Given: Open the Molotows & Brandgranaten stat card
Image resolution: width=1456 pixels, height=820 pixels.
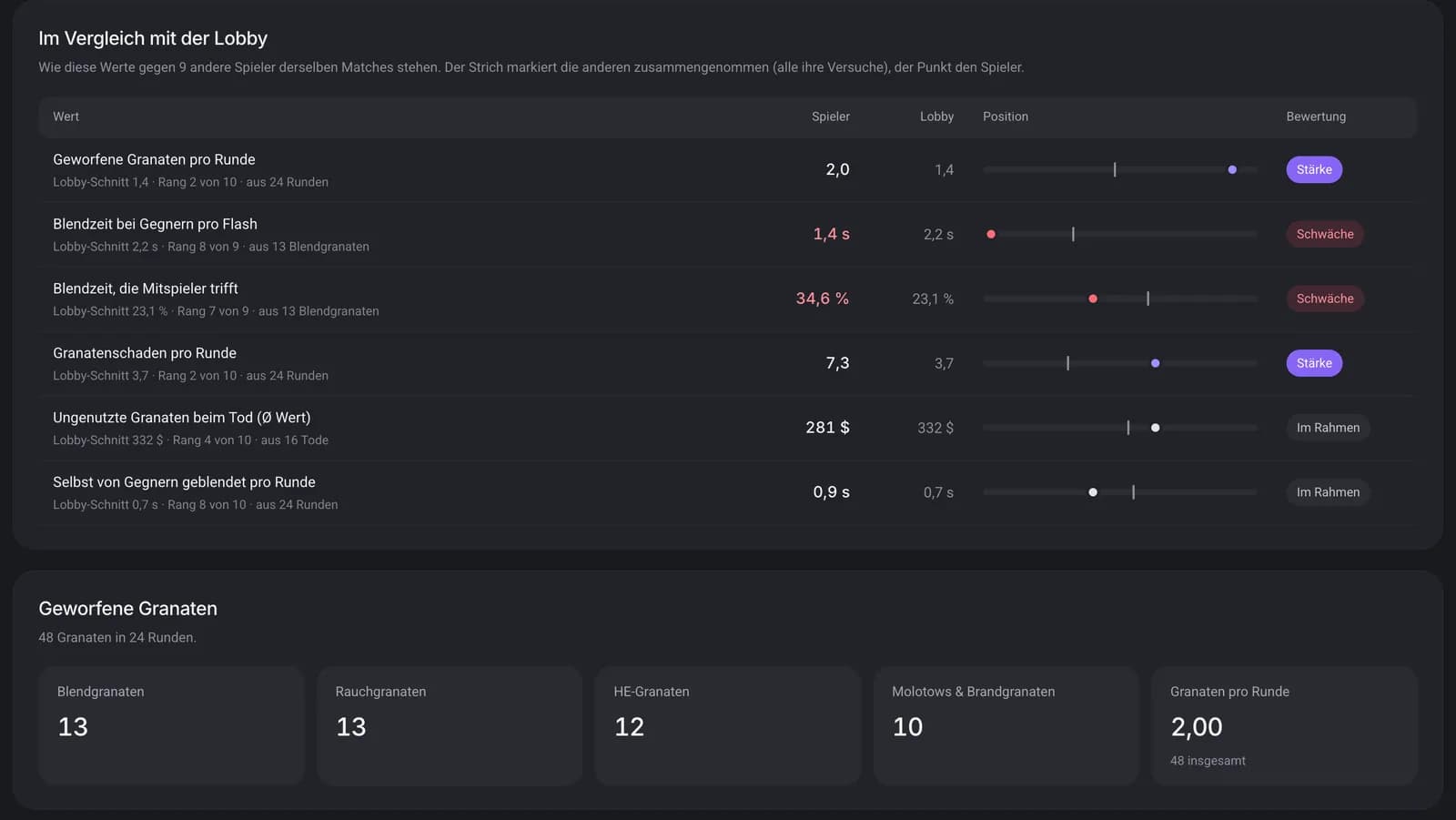Looking at the screenshot, I should tap(1006, 725).
